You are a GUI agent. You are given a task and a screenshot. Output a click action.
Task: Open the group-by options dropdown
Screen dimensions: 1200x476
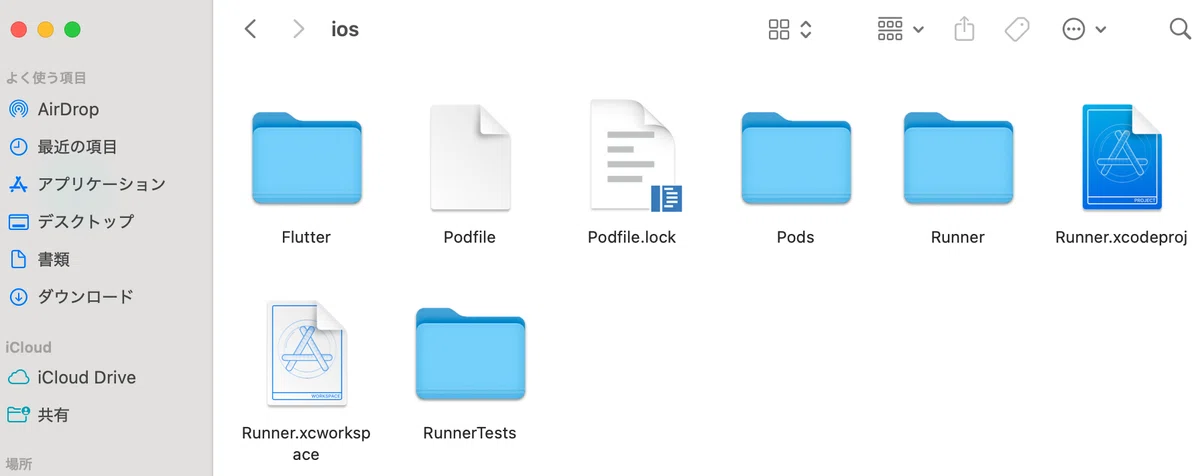(900, 29)
